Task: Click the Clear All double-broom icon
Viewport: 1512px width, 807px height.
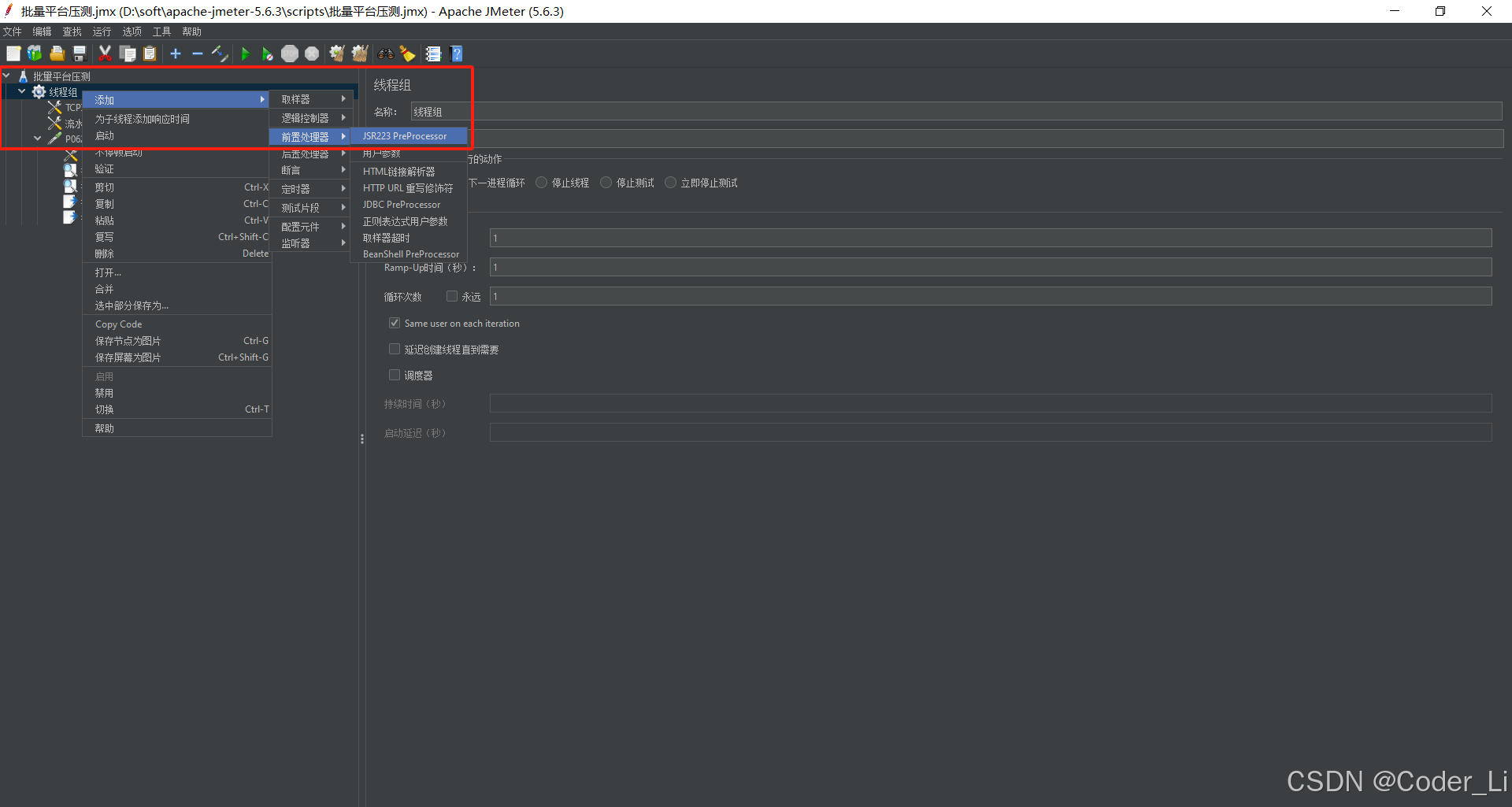Action: pos(360,54)
